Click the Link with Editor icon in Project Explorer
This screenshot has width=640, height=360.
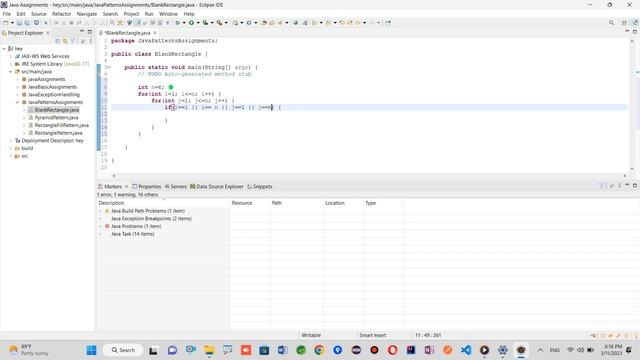[65, 41]
